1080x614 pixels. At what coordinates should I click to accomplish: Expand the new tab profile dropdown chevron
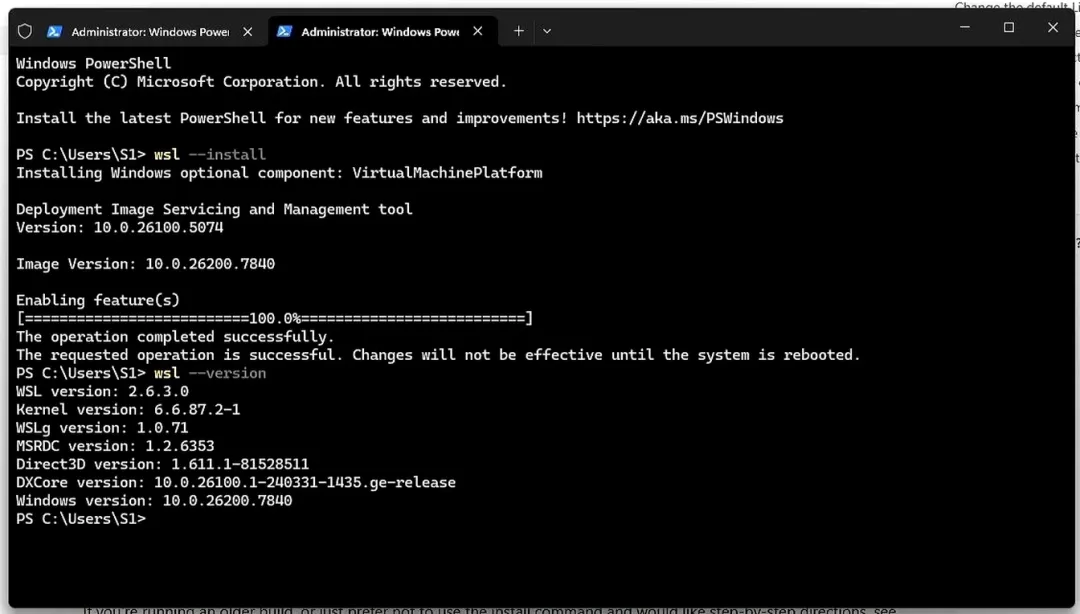(547, 31)
